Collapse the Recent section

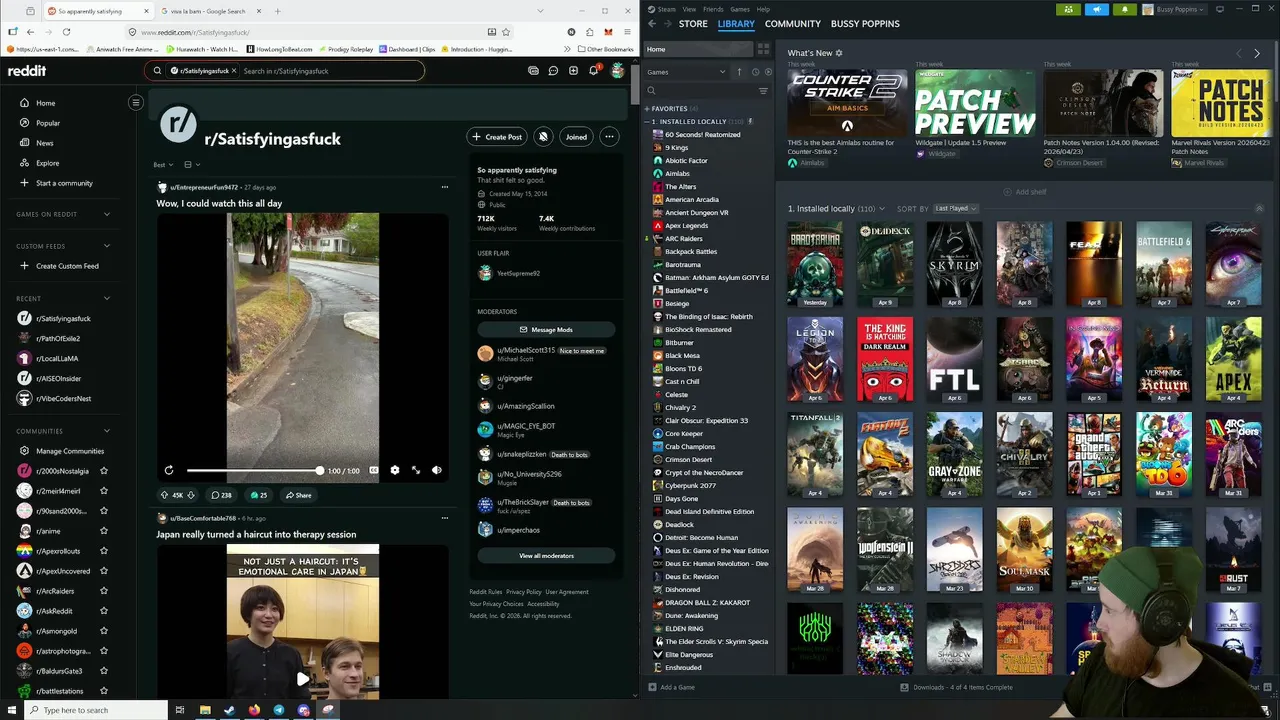click(107, 298)
